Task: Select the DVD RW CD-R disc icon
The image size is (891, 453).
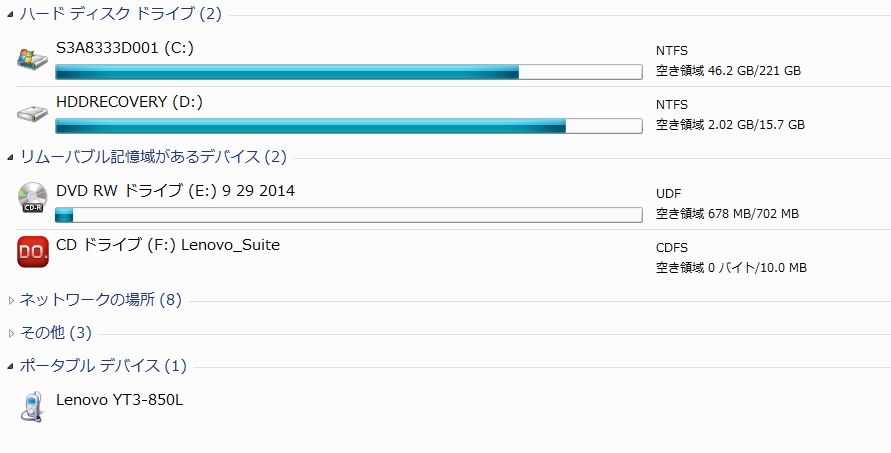Action: tap(32, 197)
